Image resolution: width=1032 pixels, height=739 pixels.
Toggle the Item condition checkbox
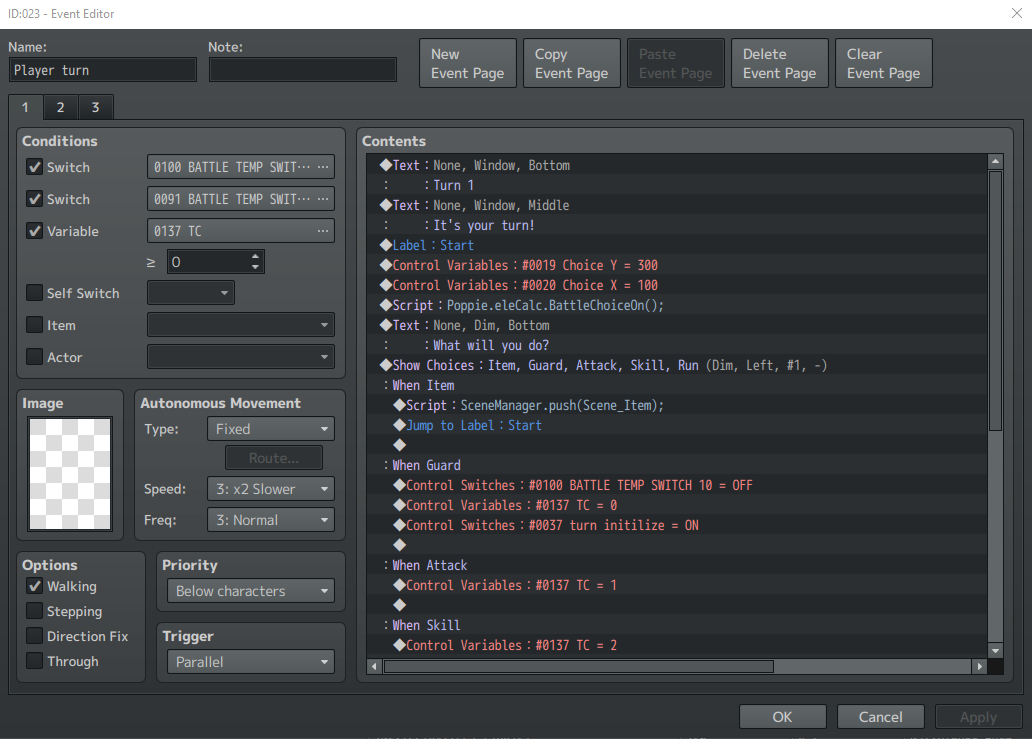click(x=35, y=325)
